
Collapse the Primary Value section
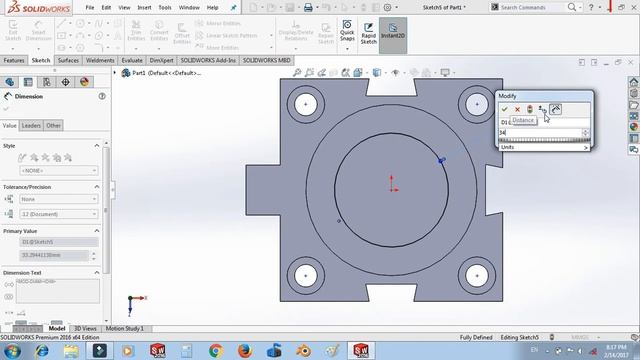pyautogui.click(x=97, y=231)
